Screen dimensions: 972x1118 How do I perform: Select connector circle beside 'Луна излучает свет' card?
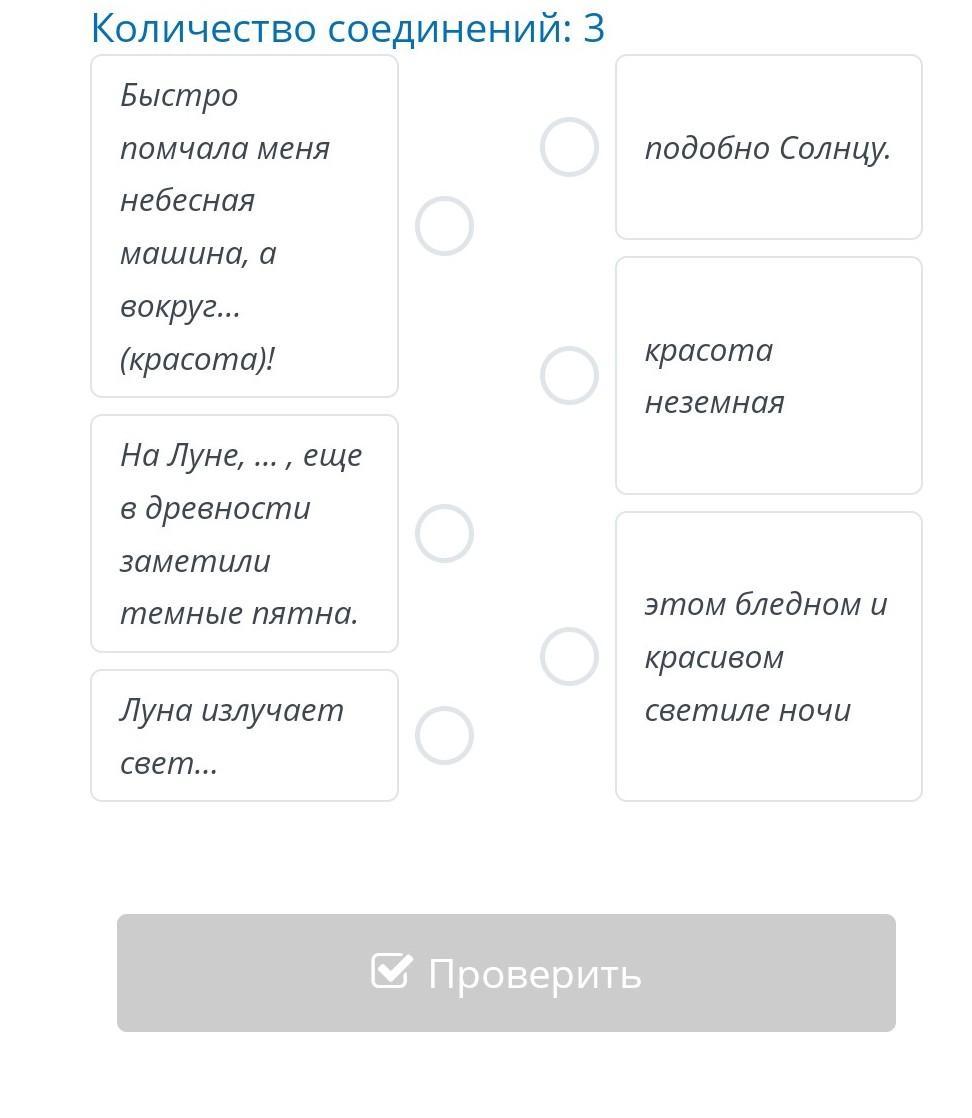click(x=444, y=735)
